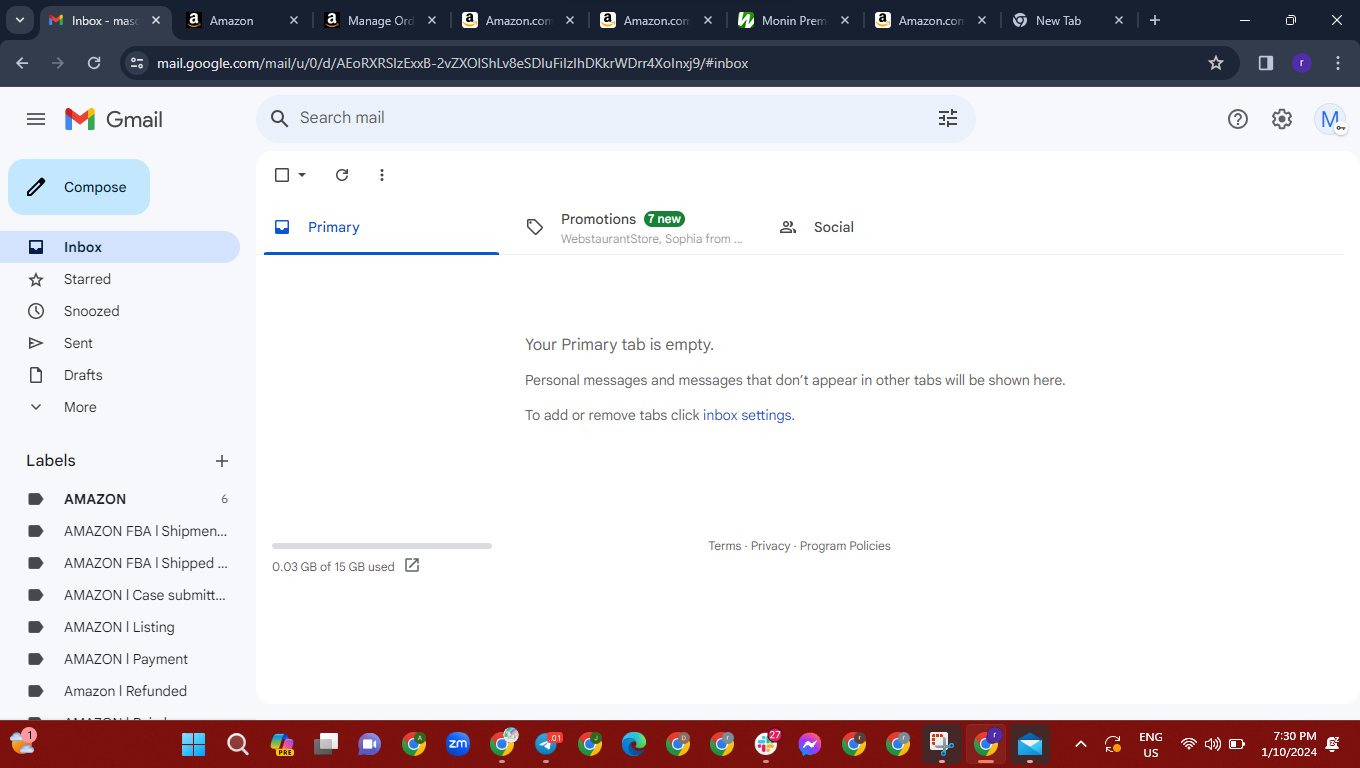The image size is (1360, 768).
Task: Create a new label with plus icon
Action: (x=222, y=461)
